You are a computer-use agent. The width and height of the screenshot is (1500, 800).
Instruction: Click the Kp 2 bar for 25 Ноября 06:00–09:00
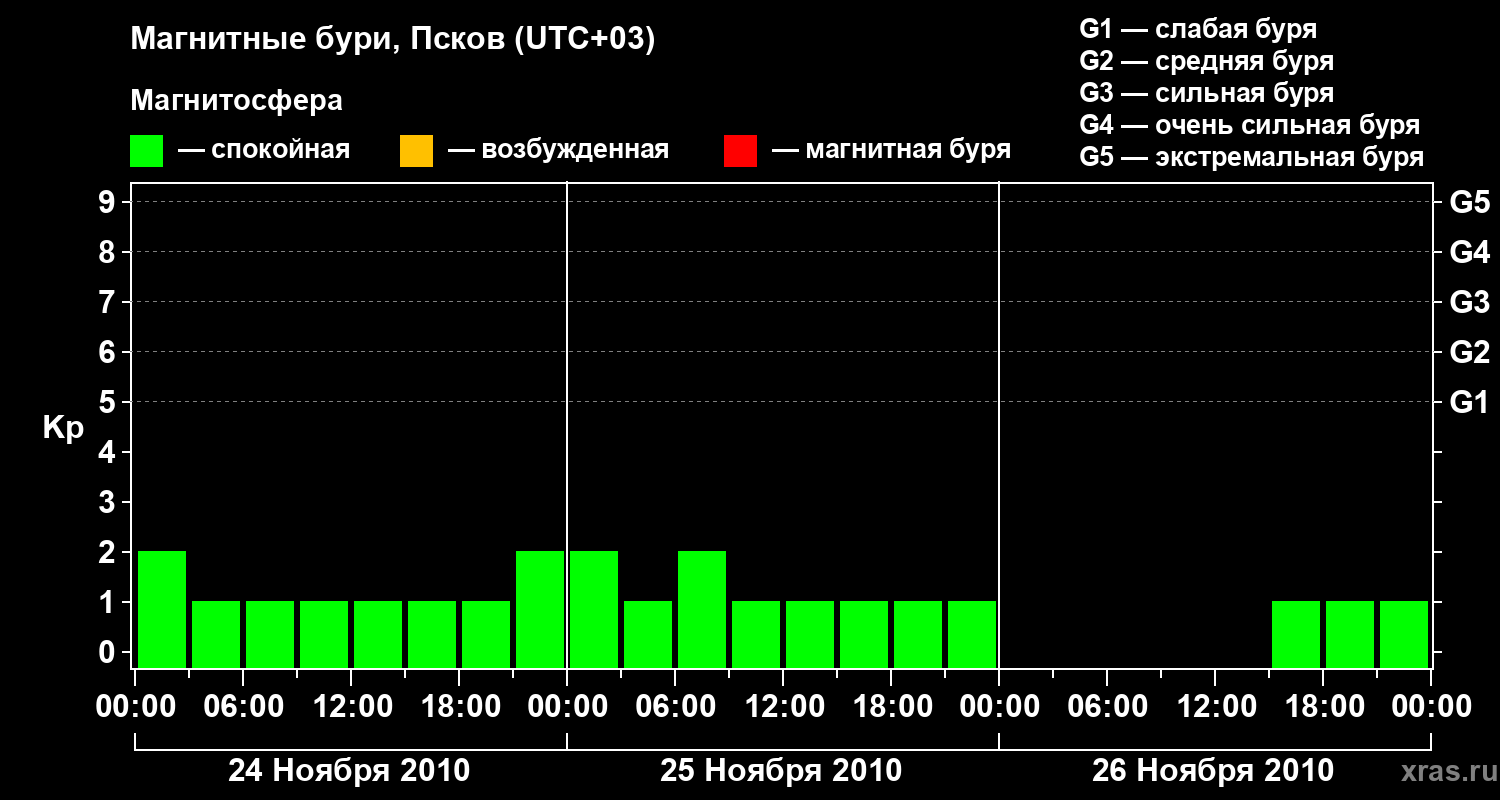702,609
